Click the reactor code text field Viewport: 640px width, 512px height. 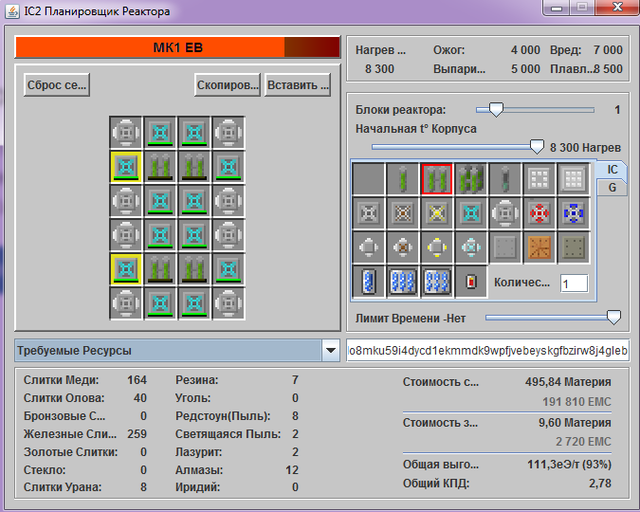[x=487, y=350]
